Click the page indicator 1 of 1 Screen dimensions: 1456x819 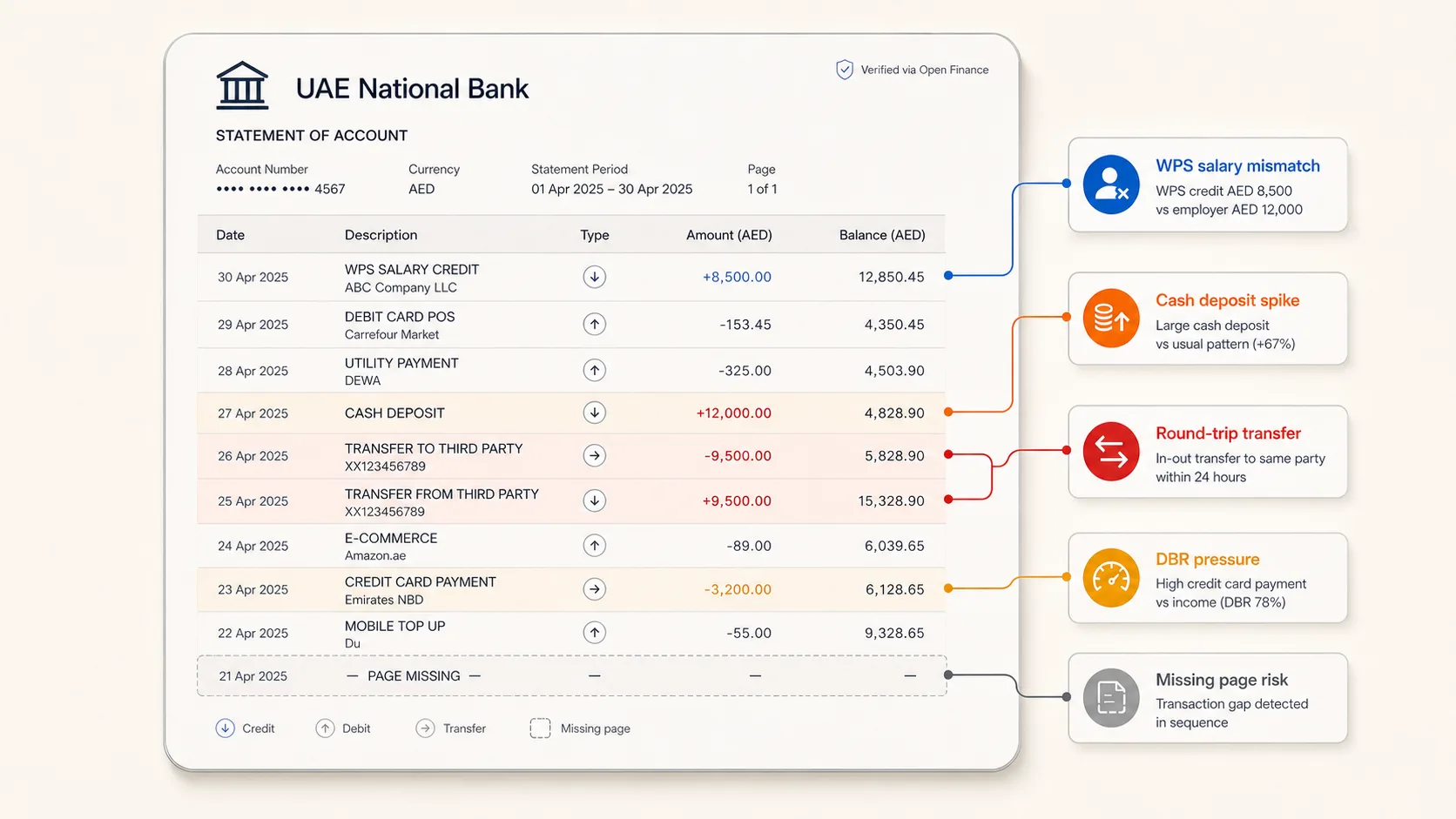pyautogui.click(x=762, y=189)
